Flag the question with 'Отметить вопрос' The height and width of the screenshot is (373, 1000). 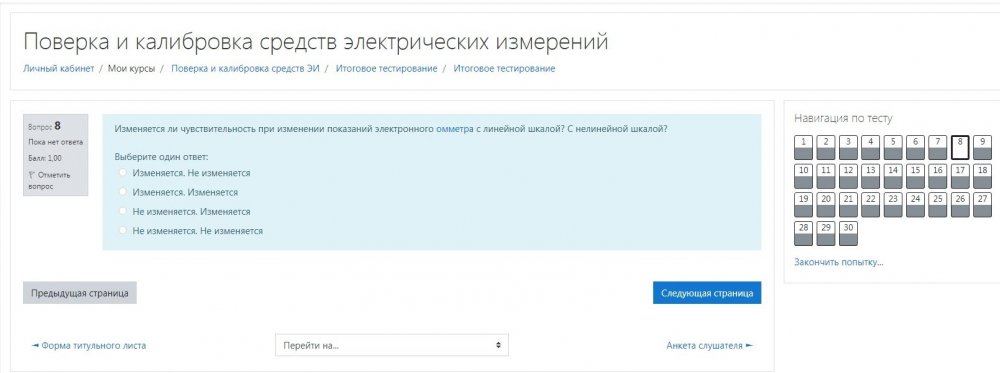pos(50,180)
